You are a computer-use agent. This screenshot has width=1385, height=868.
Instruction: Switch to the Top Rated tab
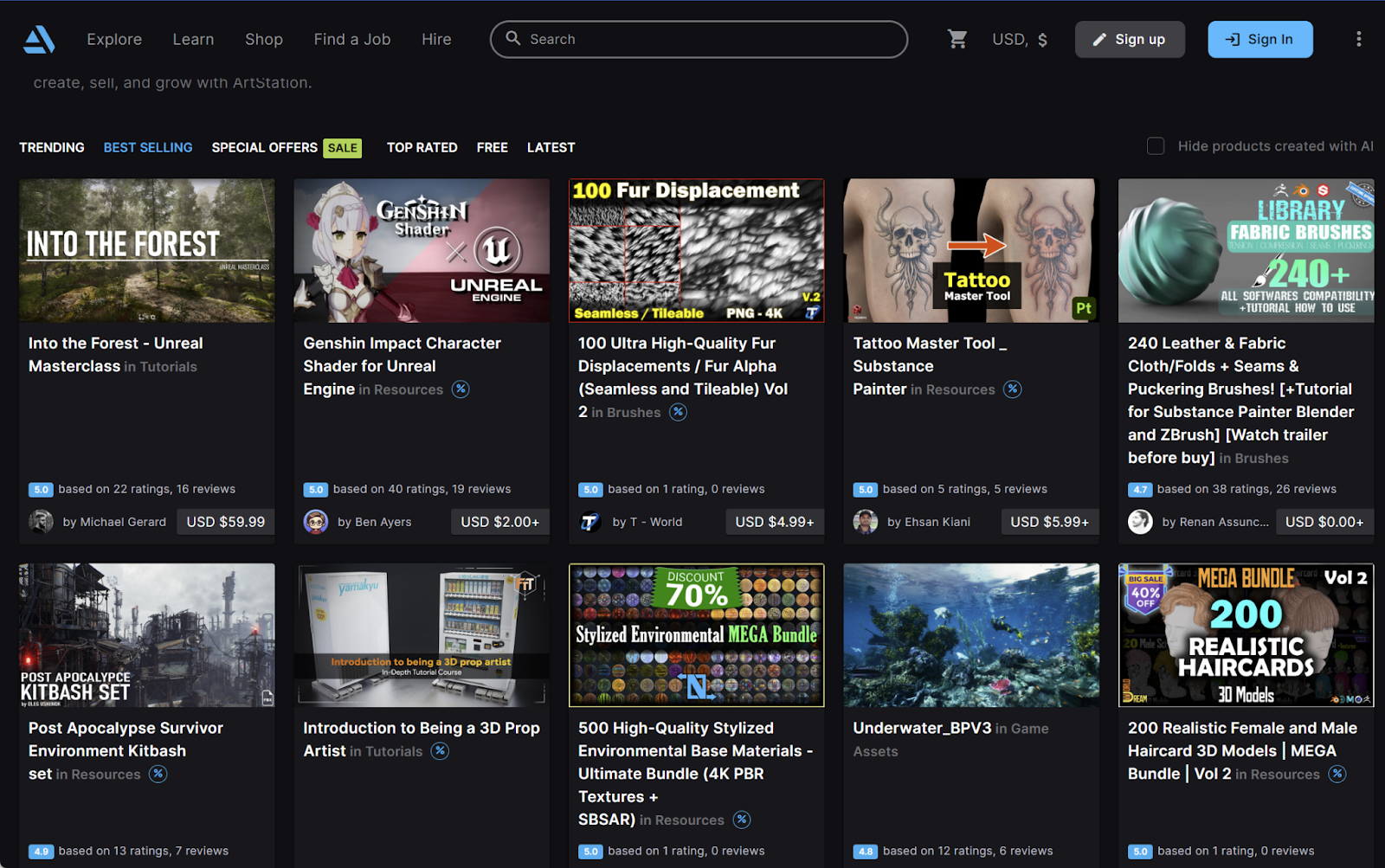pyautogui.click(x=422, y=147)
